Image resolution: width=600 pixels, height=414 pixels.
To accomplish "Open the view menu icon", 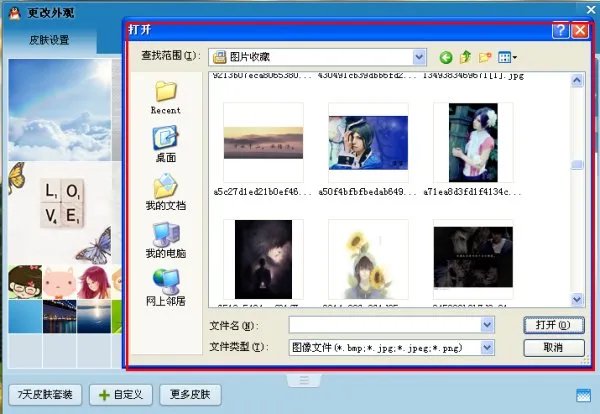I will 507,57.
